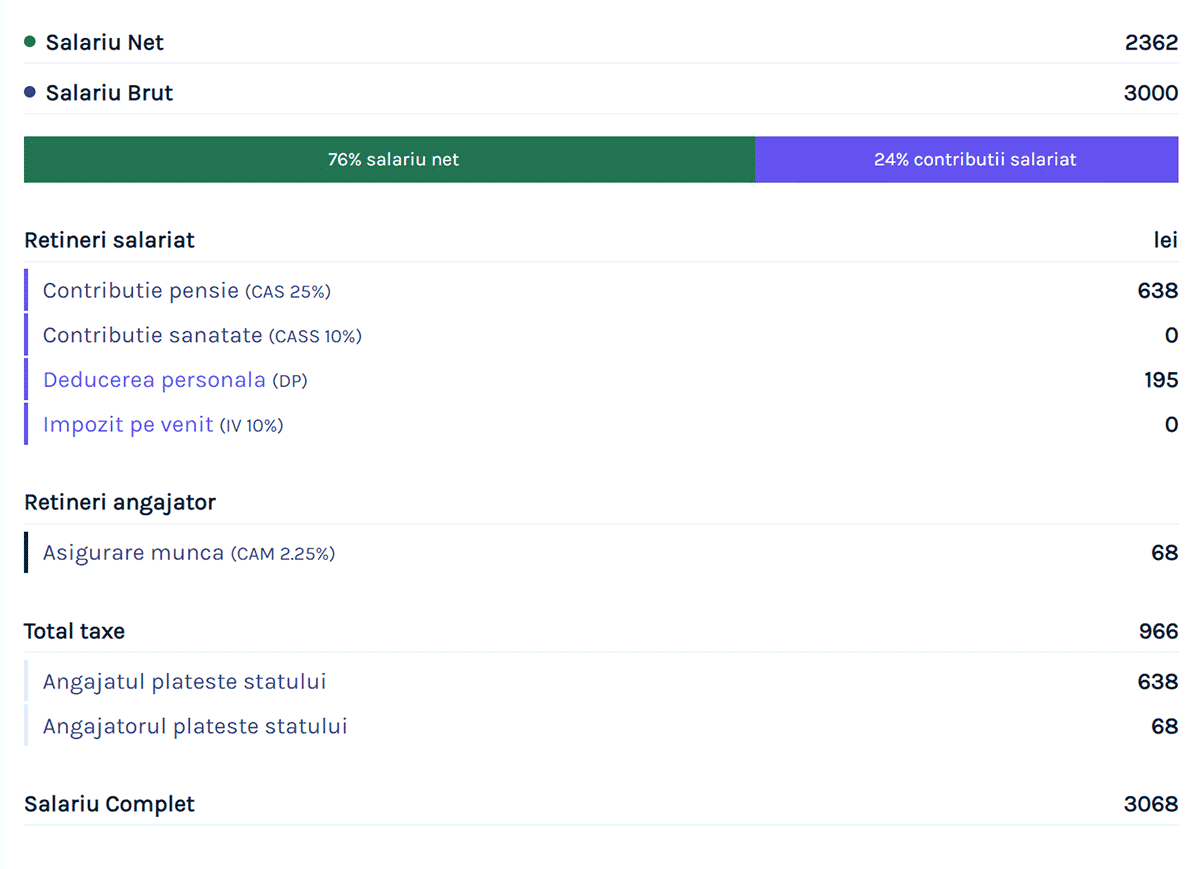
Task: Click the green dot beside Salariu Net
Action: click(30, 42)
